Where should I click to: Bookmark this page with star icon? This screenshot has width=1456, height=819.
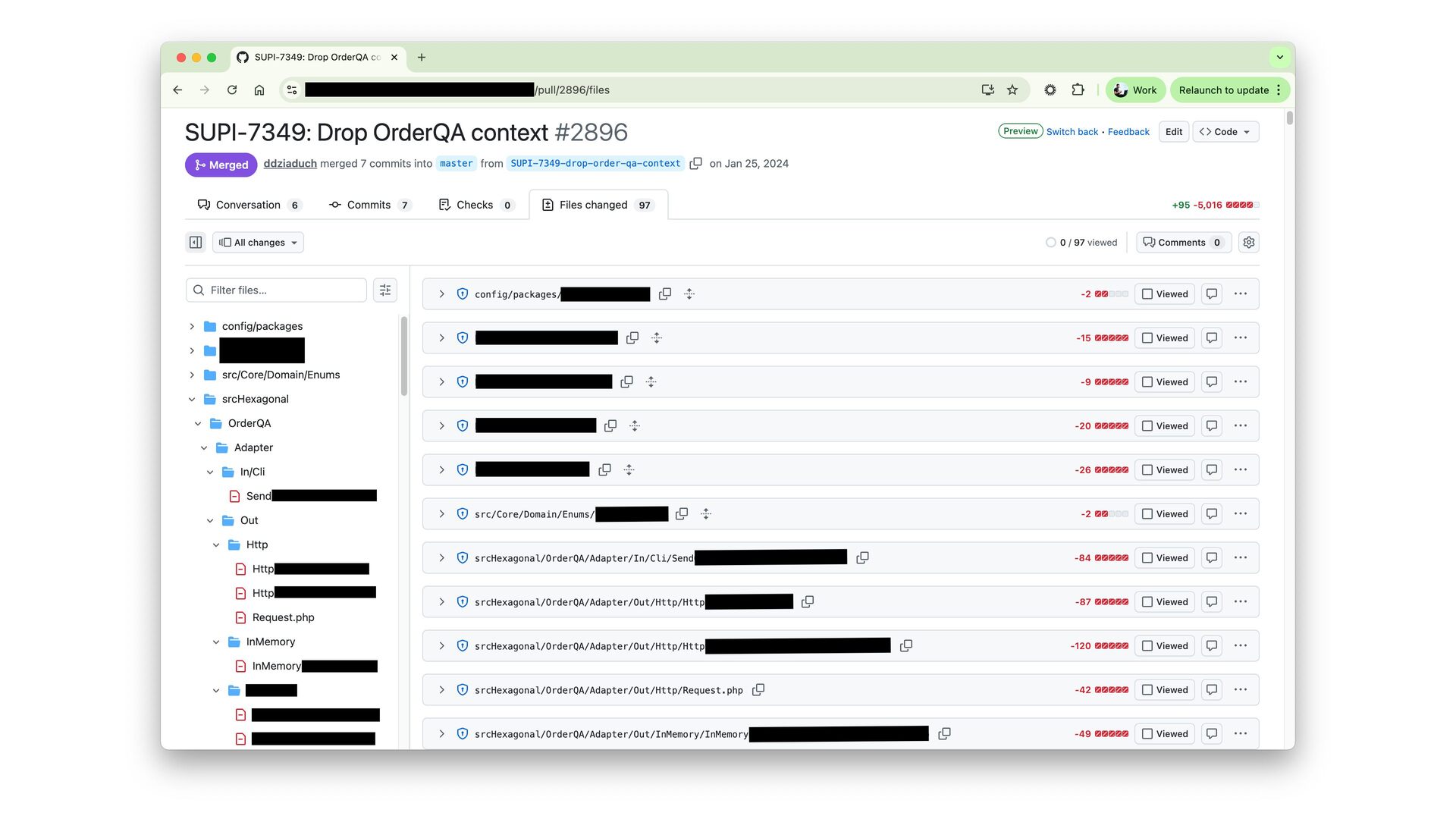coord(1012,90)
